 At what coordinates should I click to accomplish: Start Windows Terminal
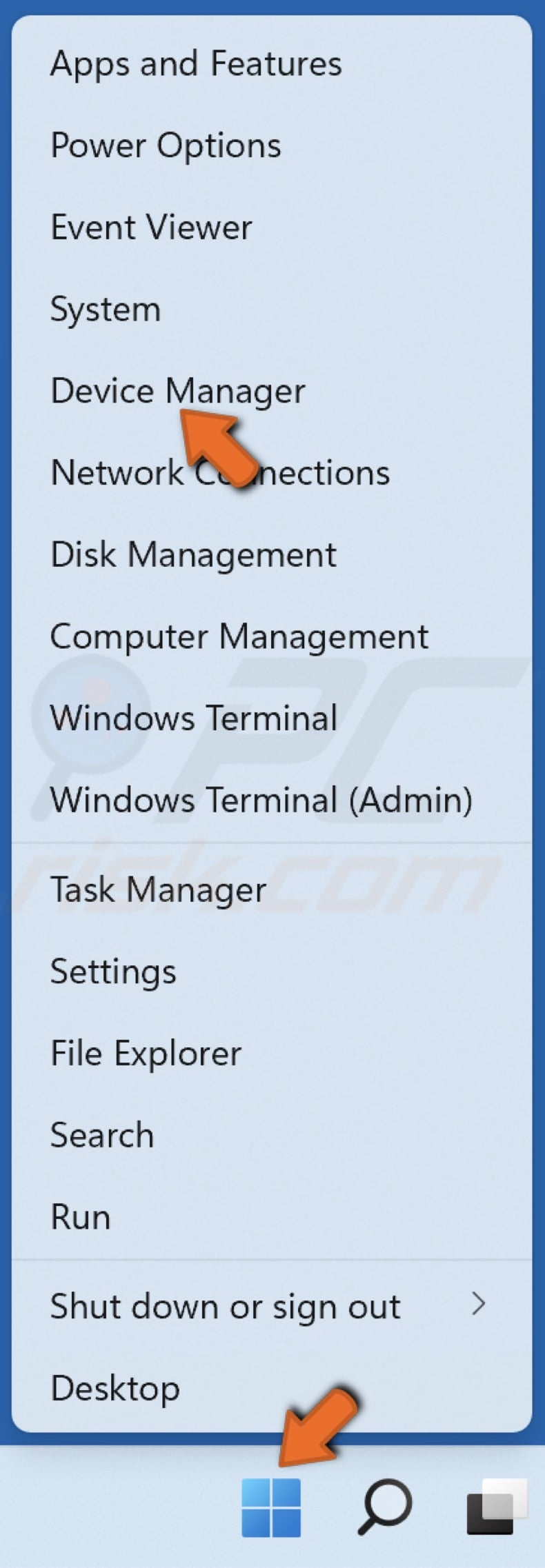click(193, 717)
